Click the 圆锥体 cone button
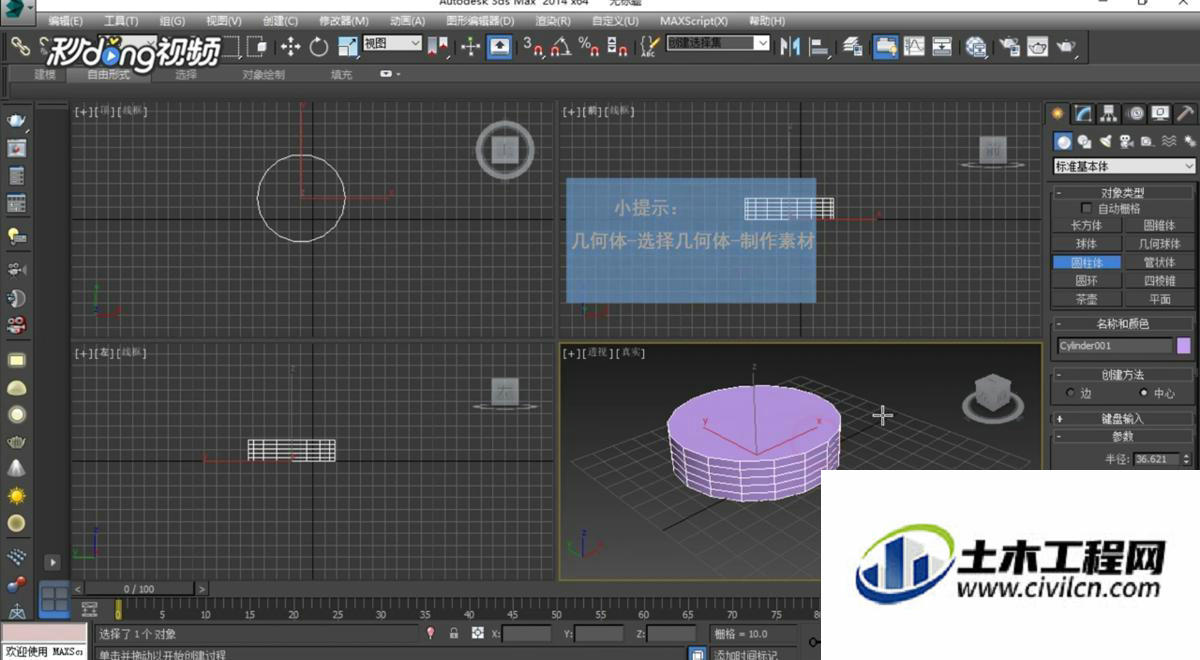 click(x=1159, y=226)
